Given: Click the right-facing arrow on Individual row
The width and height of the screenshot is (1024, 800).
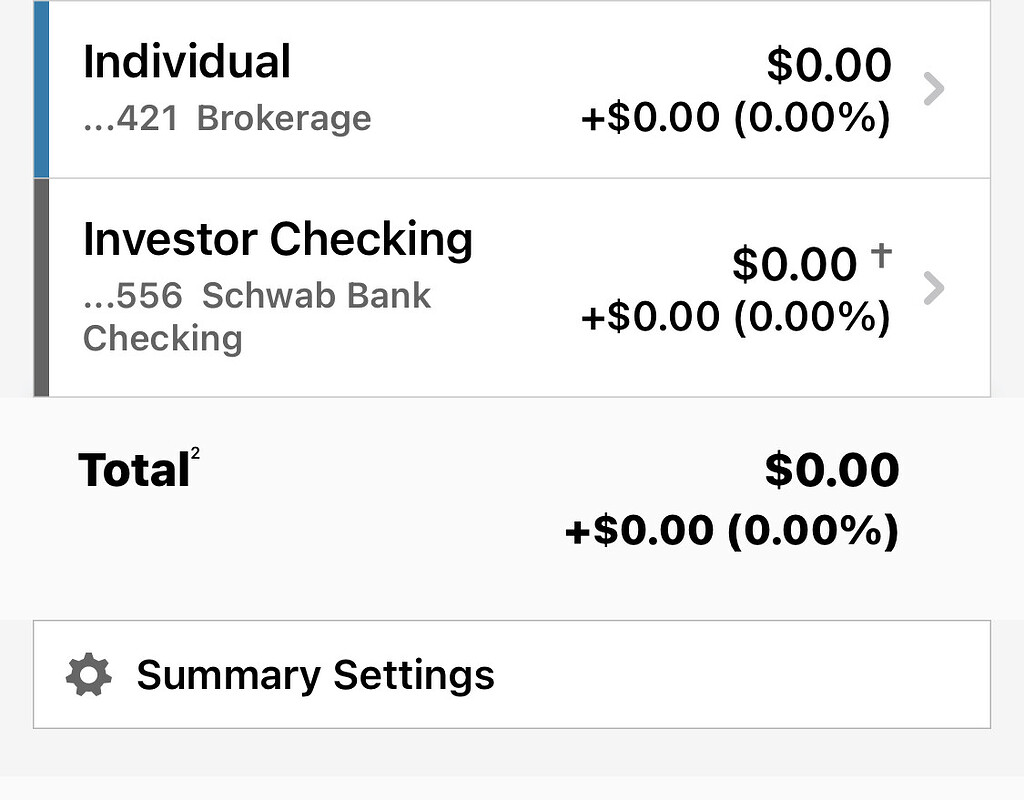Looking at the screenshot, I should pyautogui.click(x=933, y=88).
